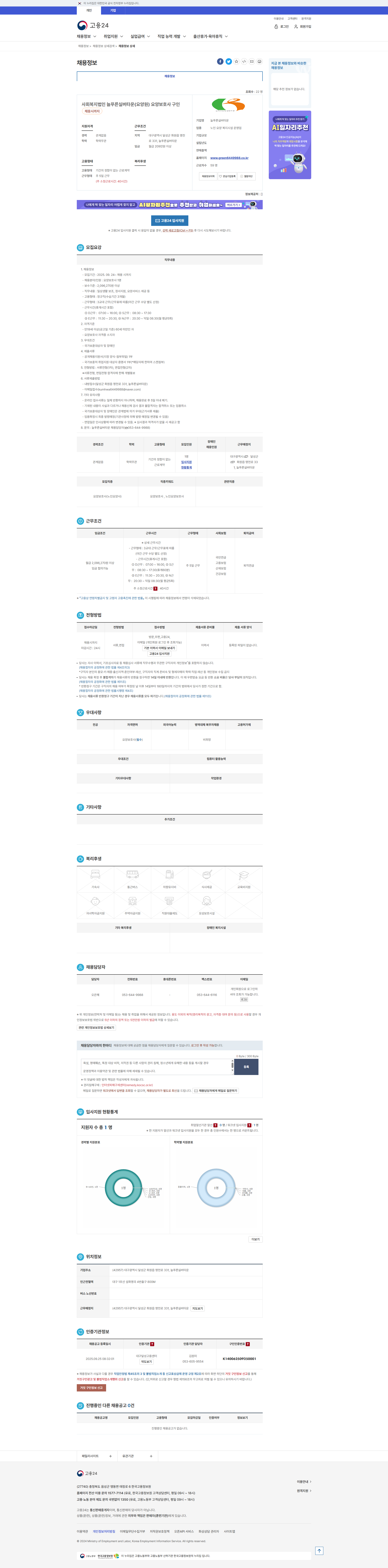Click the Twitter share icon

229,61
